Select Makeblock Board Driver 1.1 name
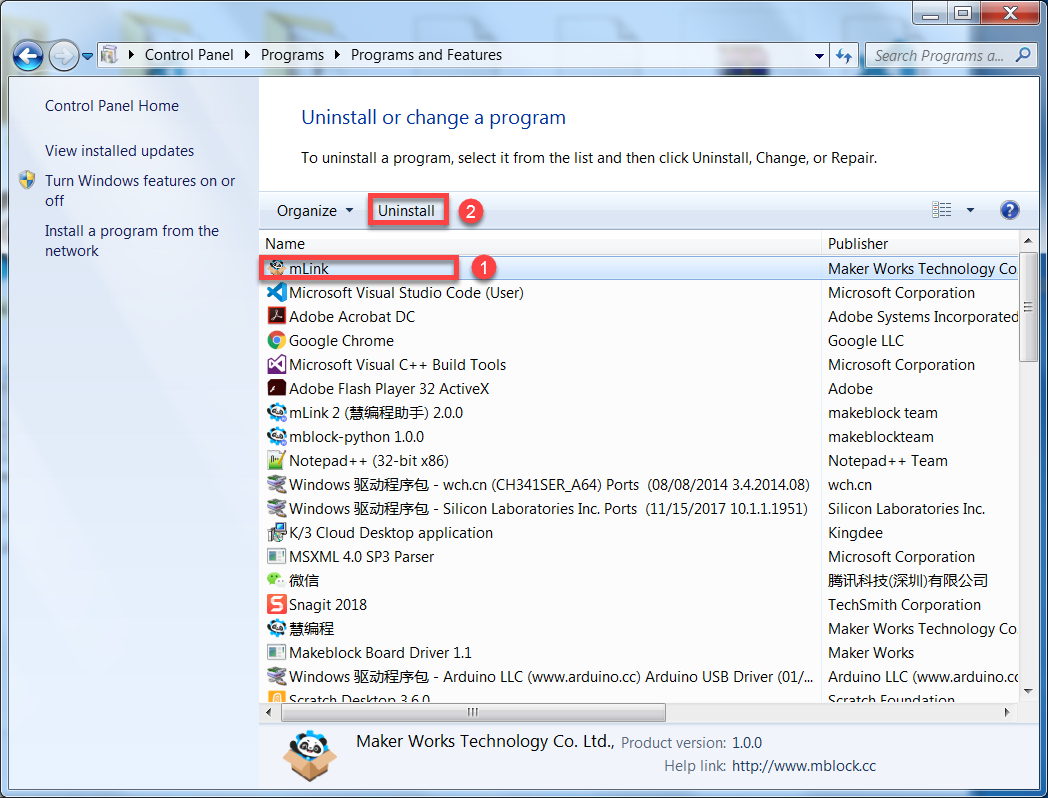 point(380,653)
